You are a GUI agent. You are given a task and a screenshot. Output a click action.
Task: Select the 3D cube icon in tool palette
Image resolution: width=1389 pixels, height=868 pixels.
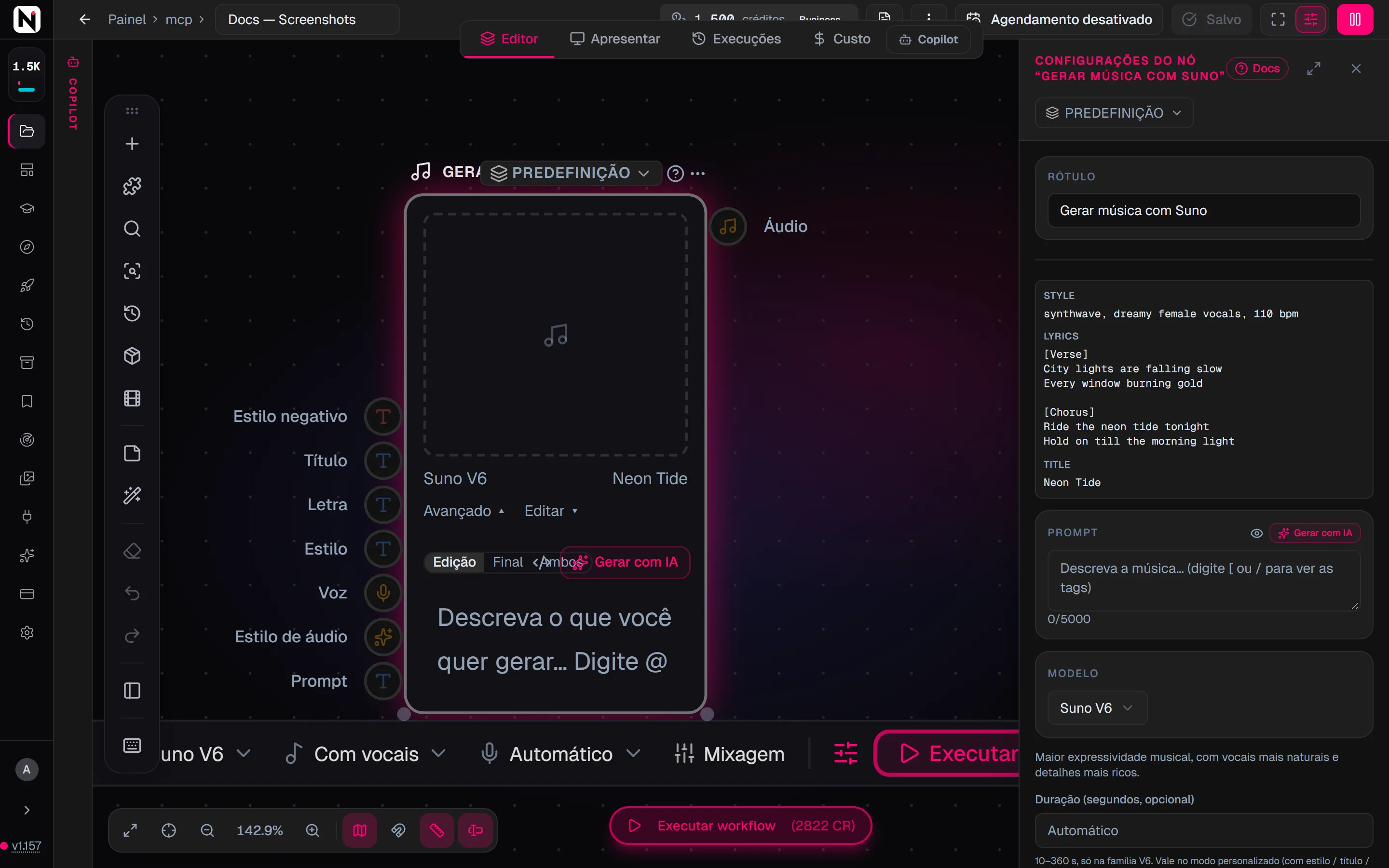coord(132,356)
